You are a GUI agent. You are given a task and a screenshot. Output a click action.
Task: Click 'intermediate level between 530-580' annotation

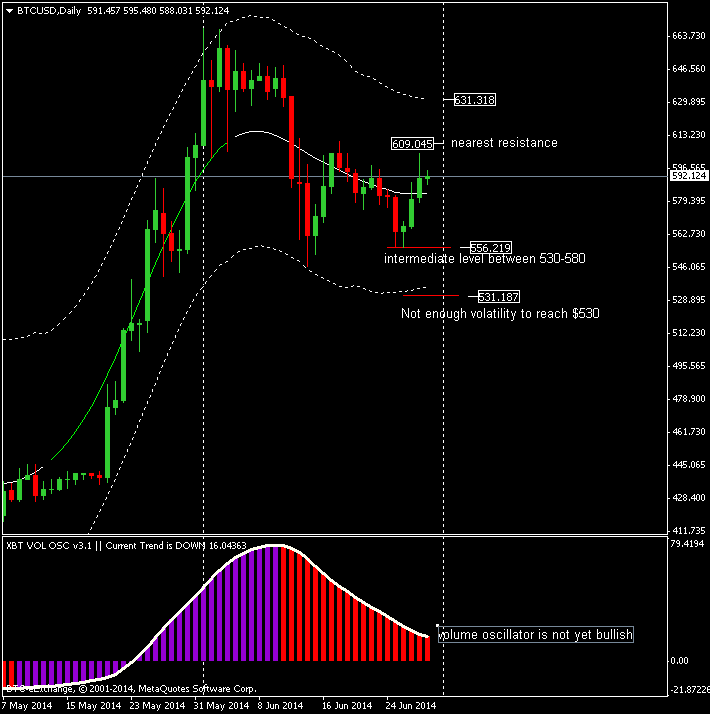(x=484, y=259)
